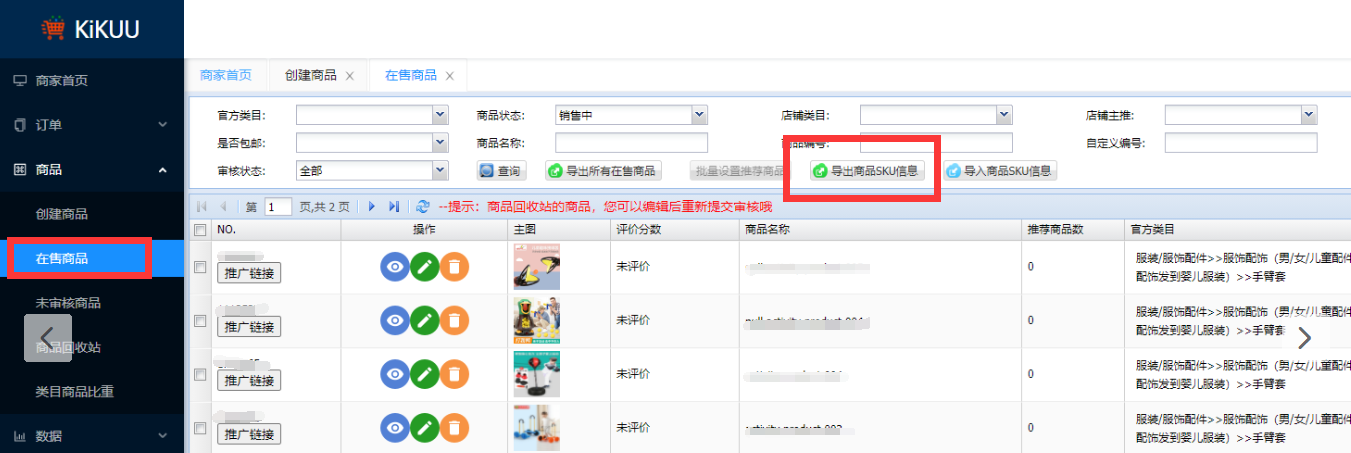The height and width of the screenshot is (453, 1351).
Task: Click the green pencil edit icon in fourth row
Action: click(425, 427)
